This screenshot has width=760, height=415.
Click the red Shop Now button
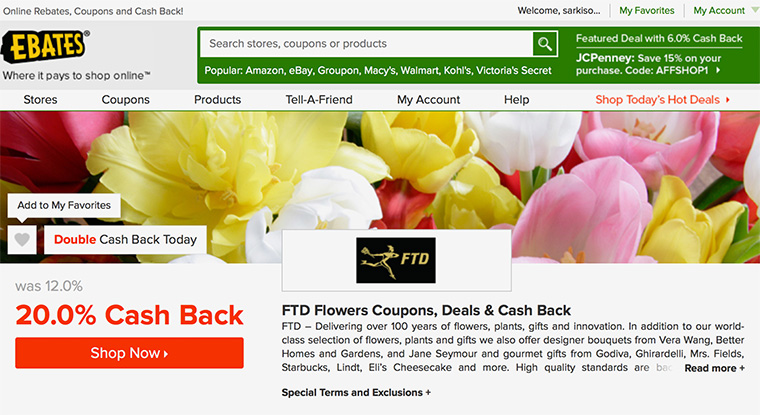point(129,353)
